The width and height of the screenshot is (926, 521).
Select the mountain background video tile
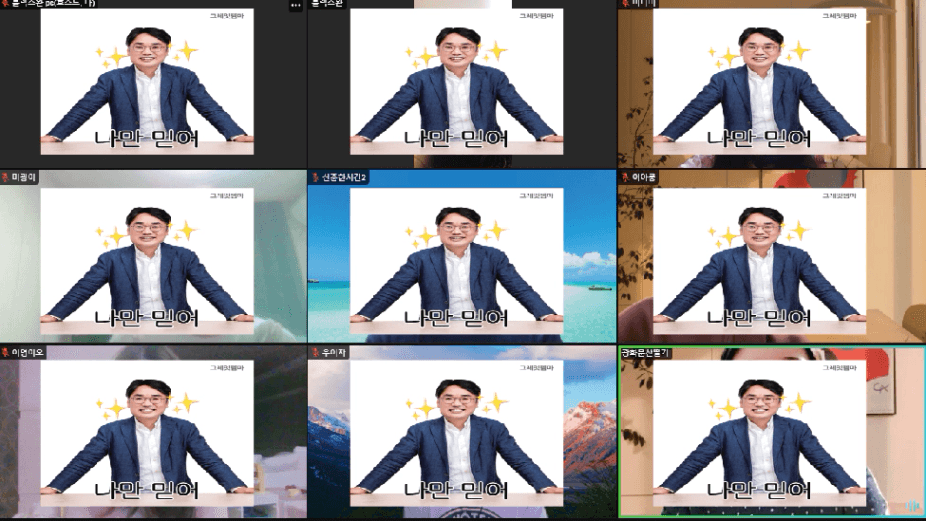462,432
